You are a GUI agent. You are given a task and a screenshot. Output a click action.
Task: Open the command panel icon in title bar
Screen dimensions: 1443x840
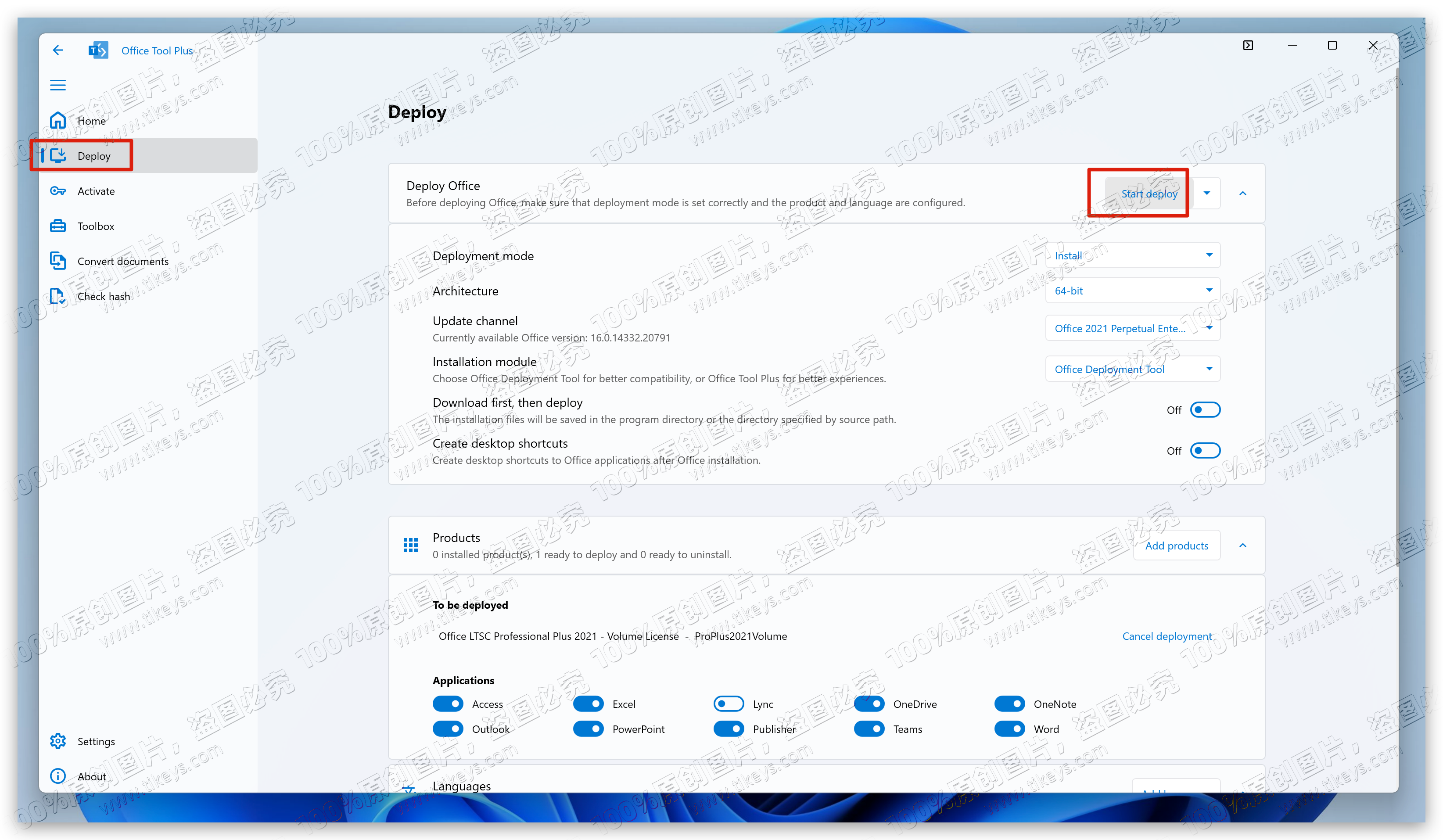(1248, 45)
